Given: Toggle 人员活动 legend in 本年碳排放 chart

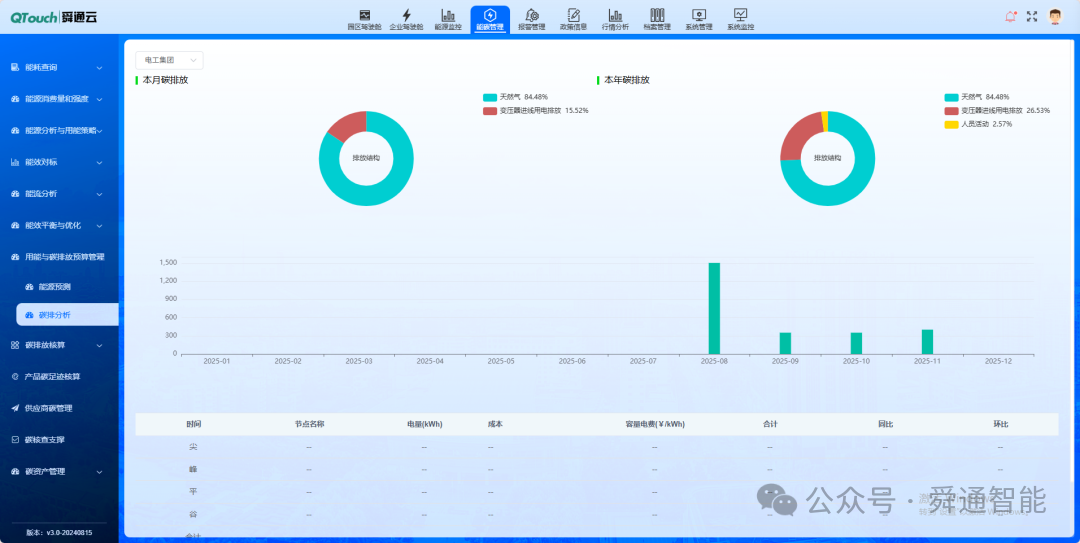Looking at the screenshot, I should (980, 124).
